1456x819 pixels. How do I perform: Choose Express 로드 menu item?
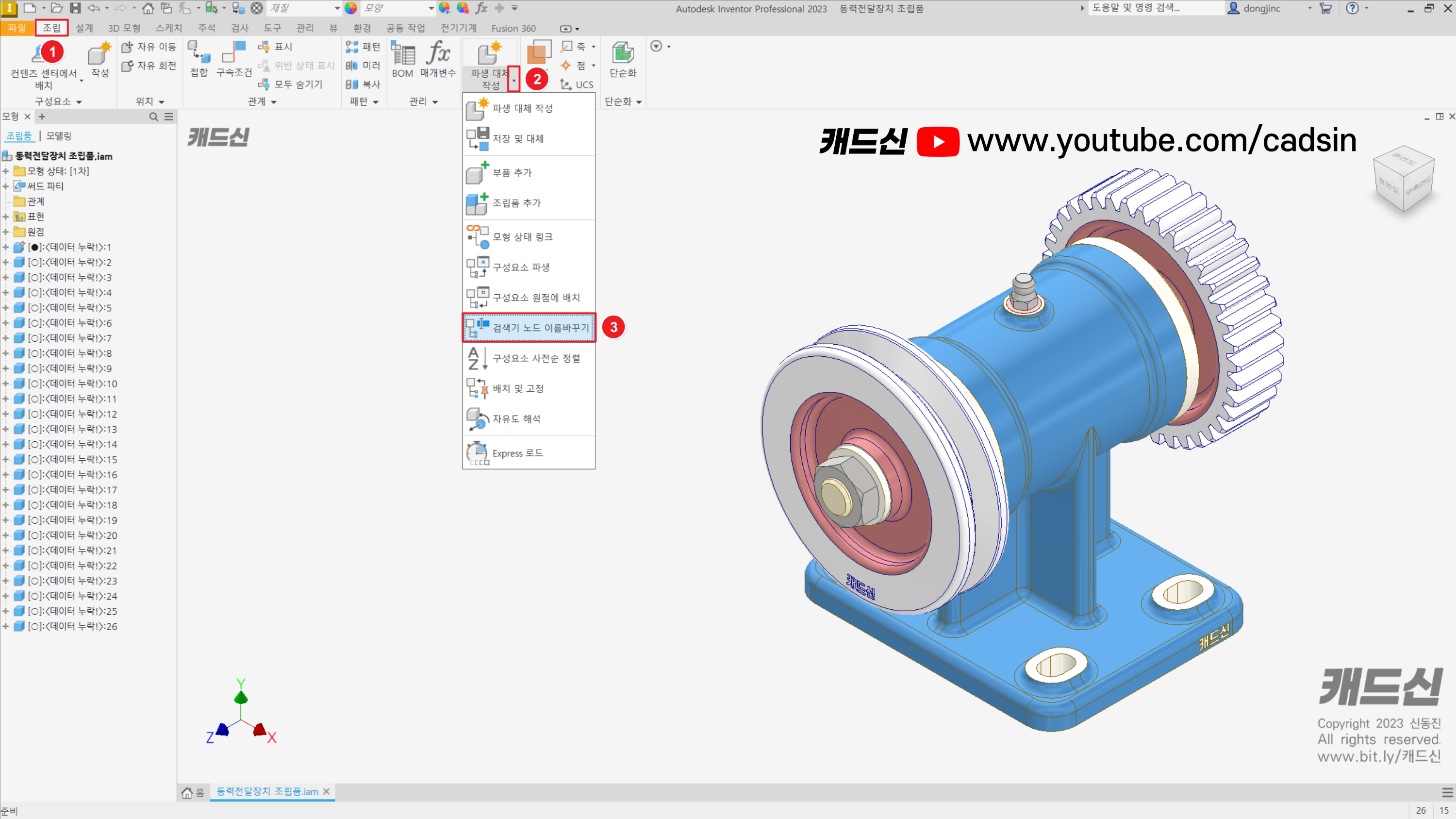pos(529,453)
